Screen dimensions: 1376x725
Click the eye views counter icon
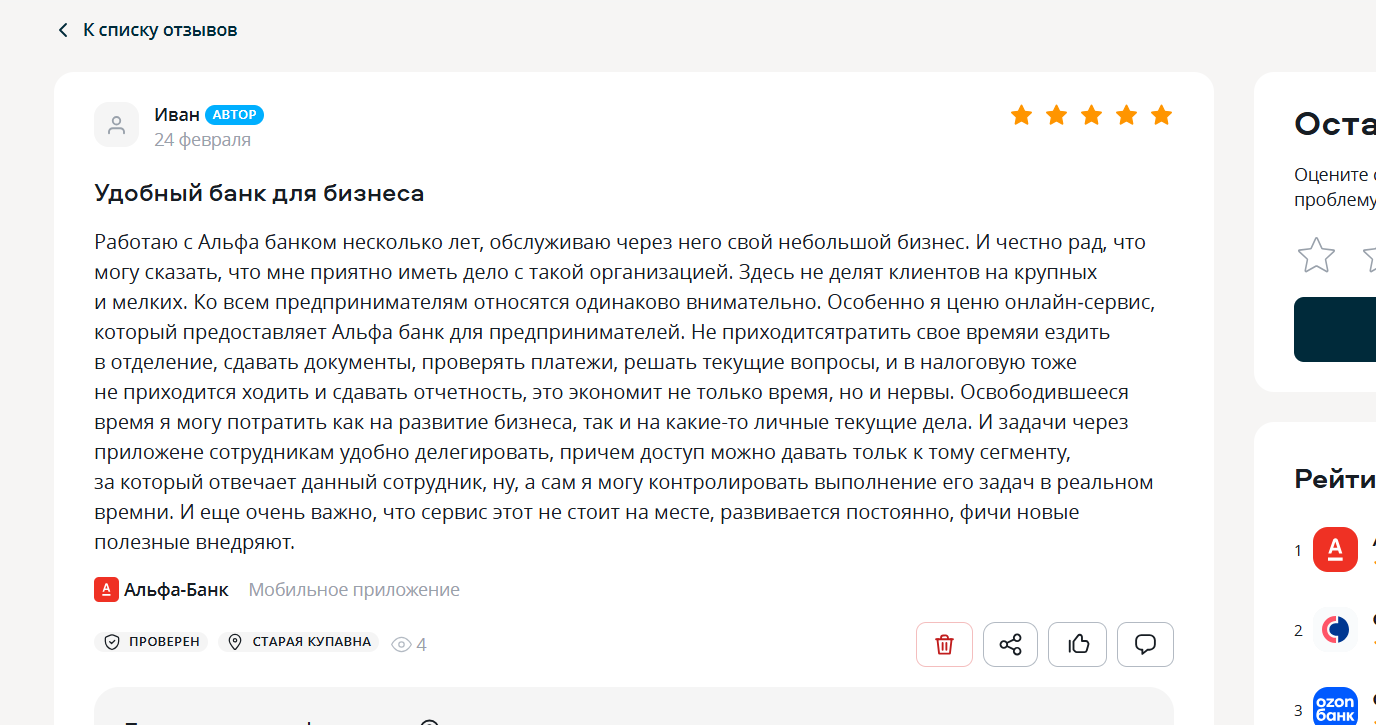pyautogui.click(x=401, y=645)
